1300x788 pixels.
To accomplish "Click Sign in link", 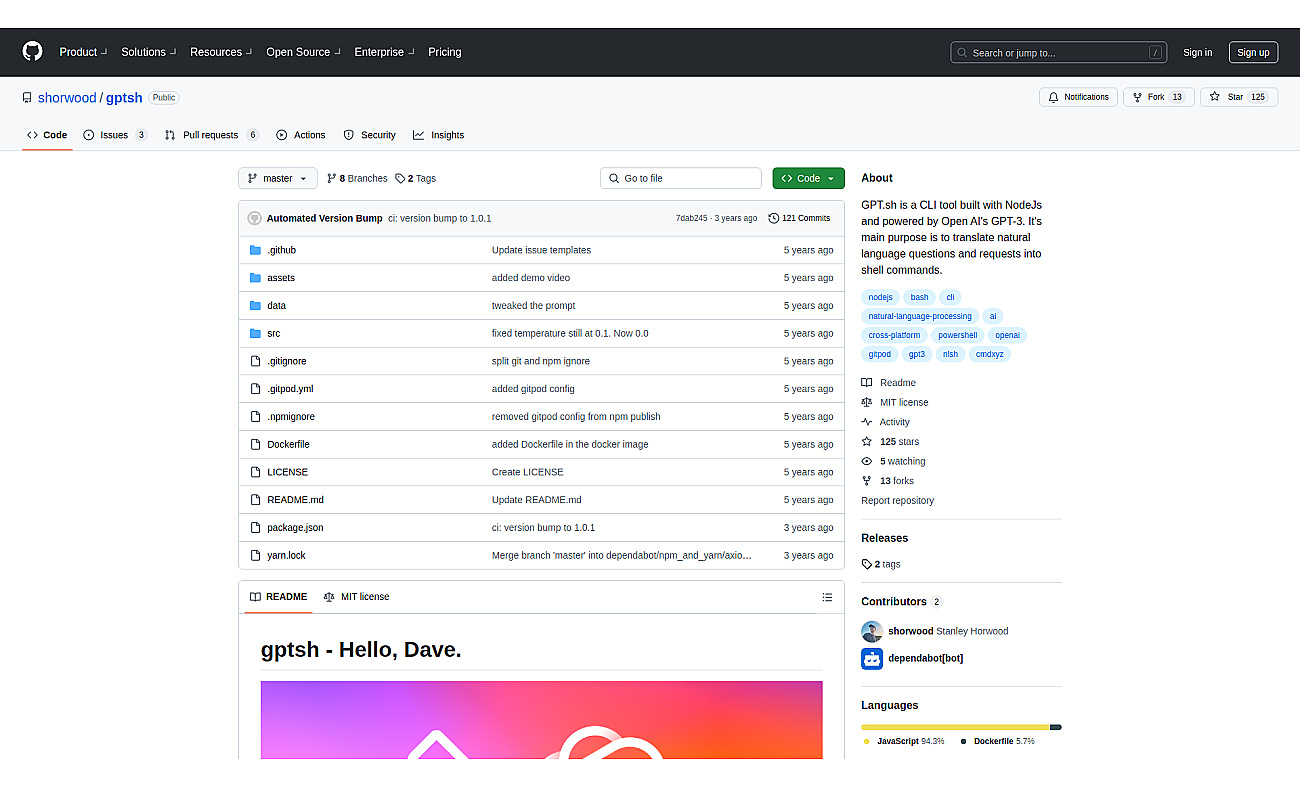I will tap(1197, 53).
